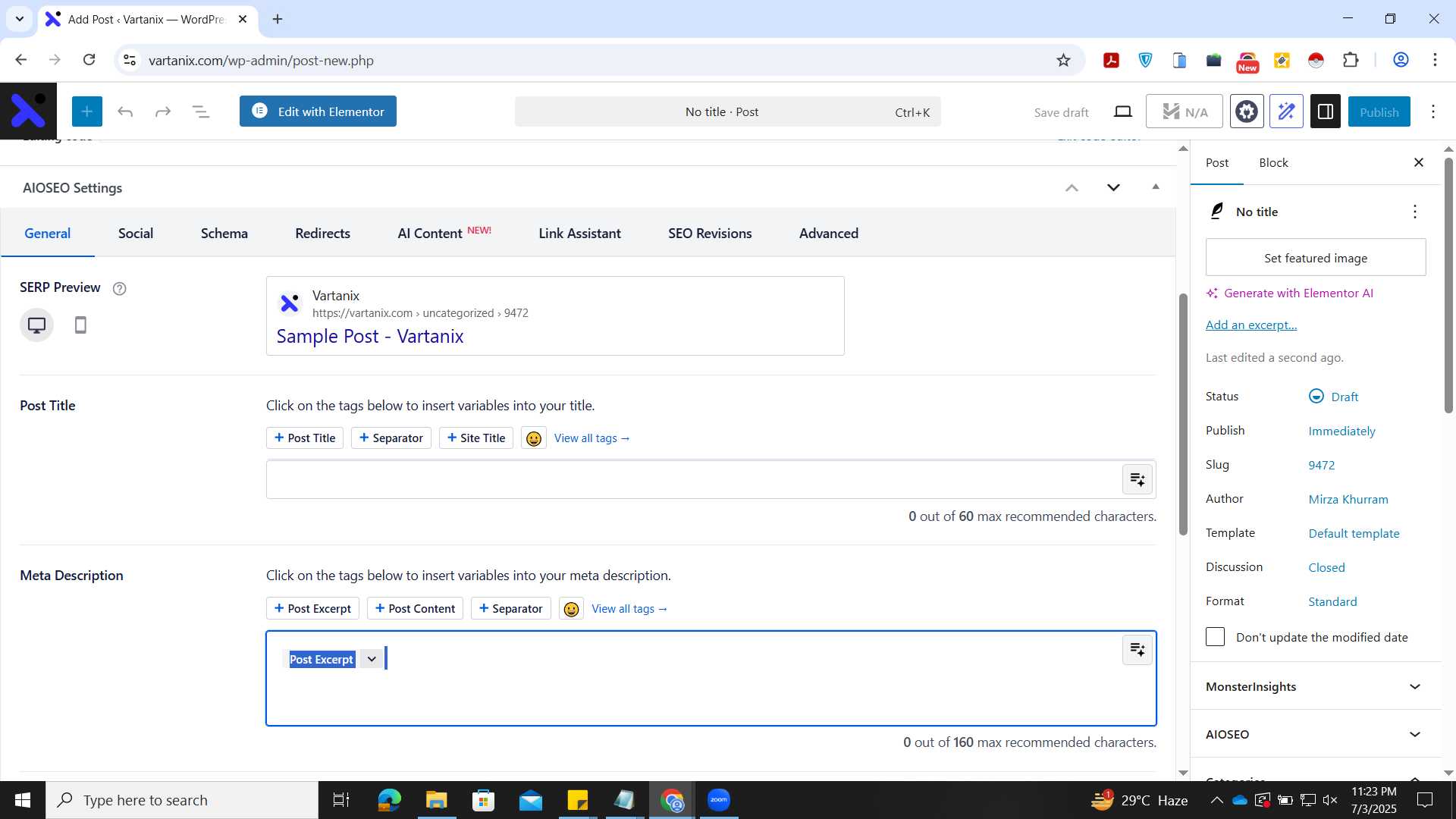The height and width of the screenshot is (819, 1456).
Task: Open the Post Excerpt tag dropdown arrow
Action: tap(372, 659)
